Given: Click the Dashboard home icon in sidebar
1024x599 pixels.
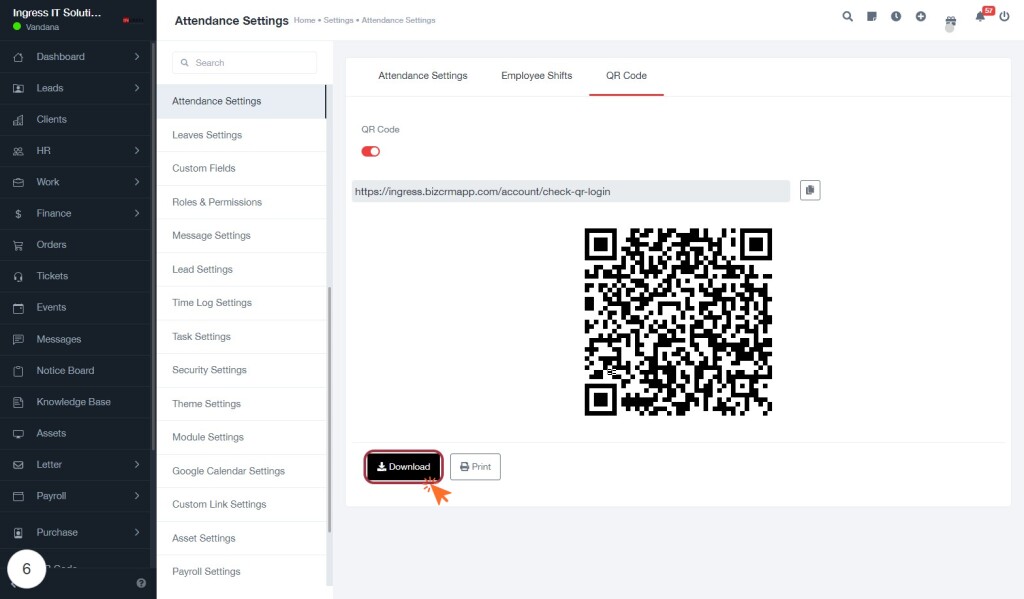Looking at the screenshot, I should (x=18, y=57).
